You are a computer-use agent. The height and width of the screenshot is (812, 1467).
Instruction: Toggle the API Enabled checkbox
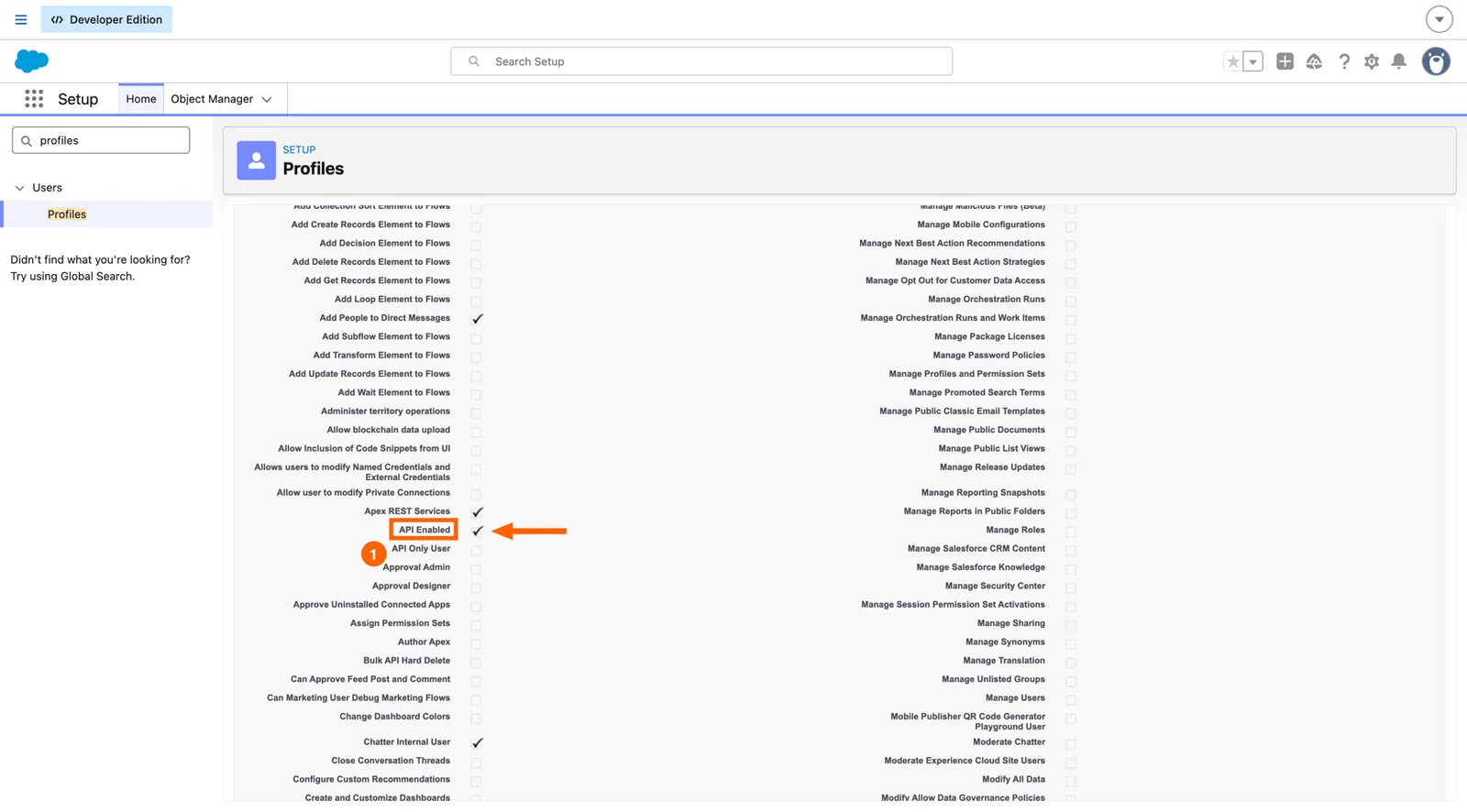coord(477,531)
